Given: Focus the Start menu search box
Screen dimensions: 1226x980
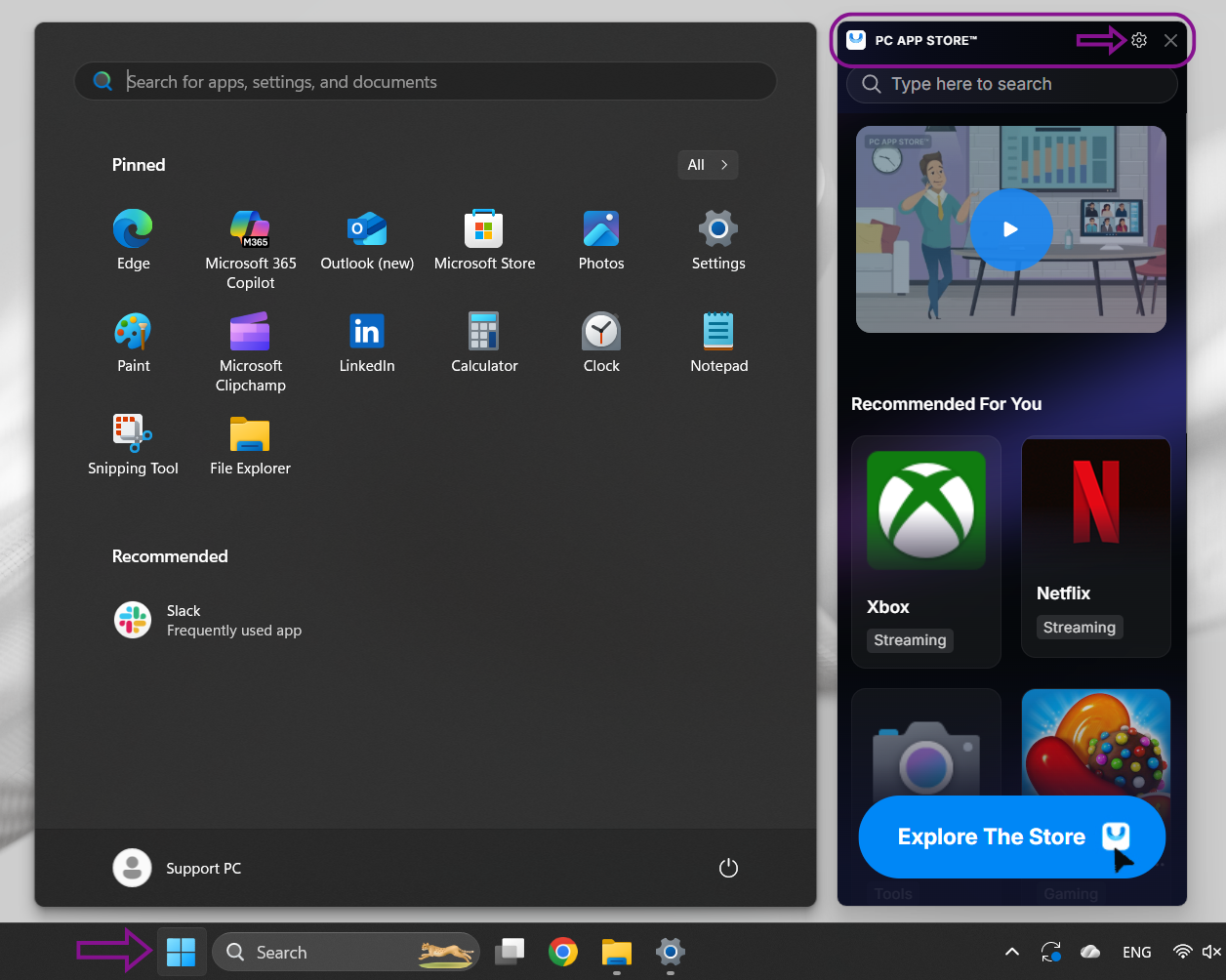Looking at the screenshot, I should pyautogui.click(x=426, y=82).
